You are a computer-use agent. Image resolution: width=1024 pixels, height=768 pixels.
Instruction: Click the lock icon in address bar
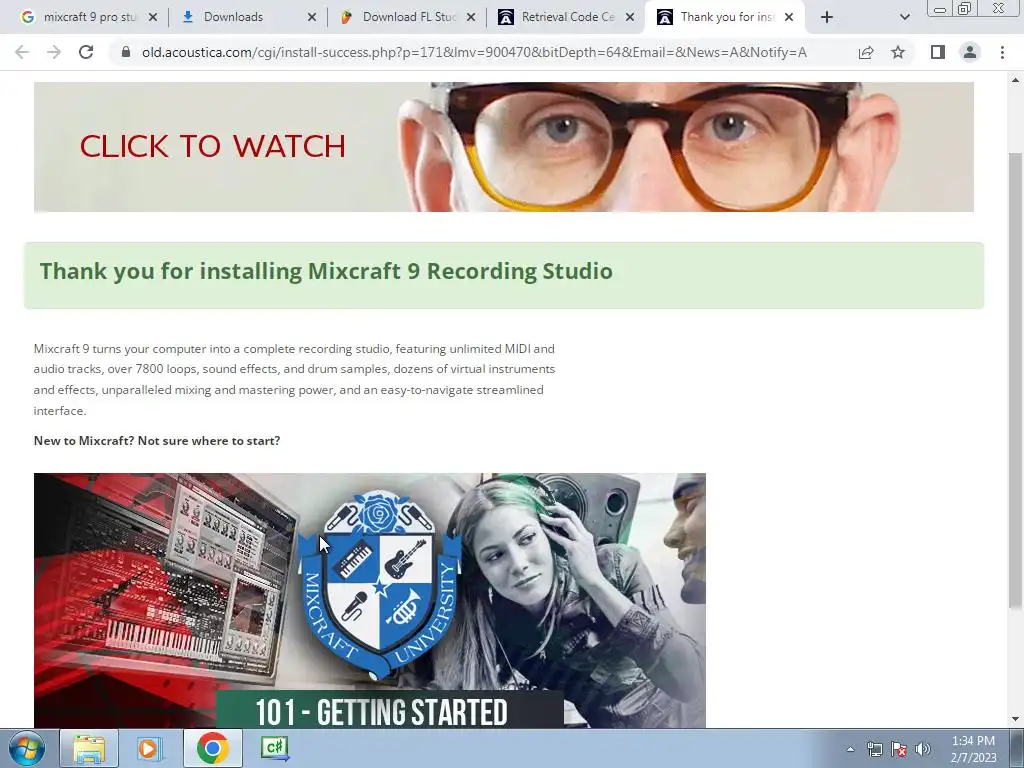coord(126,52)
